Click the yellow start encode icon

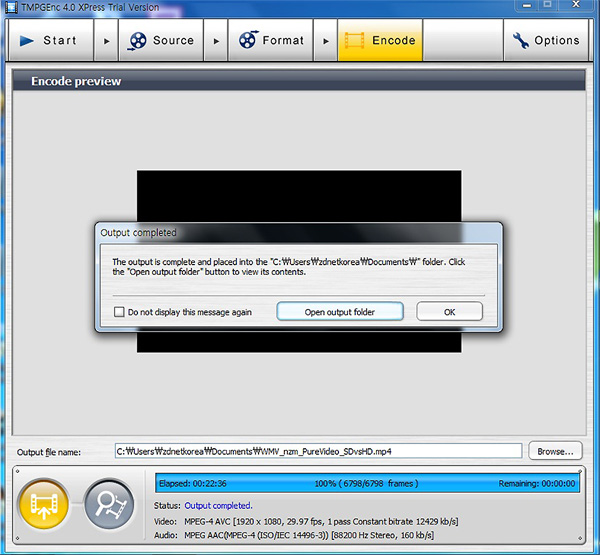[44, 504]
